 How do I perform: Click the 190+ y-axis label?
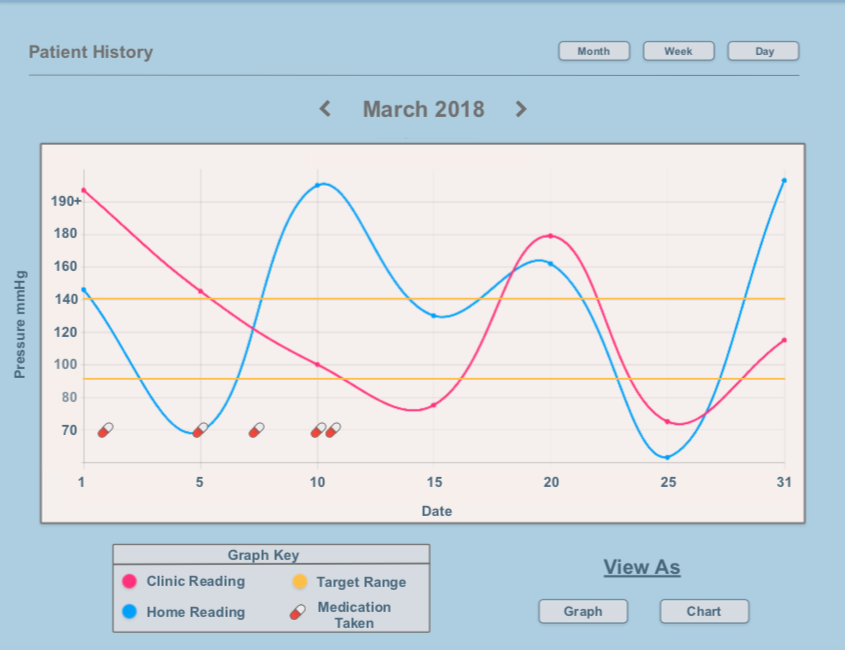point(66,201)
